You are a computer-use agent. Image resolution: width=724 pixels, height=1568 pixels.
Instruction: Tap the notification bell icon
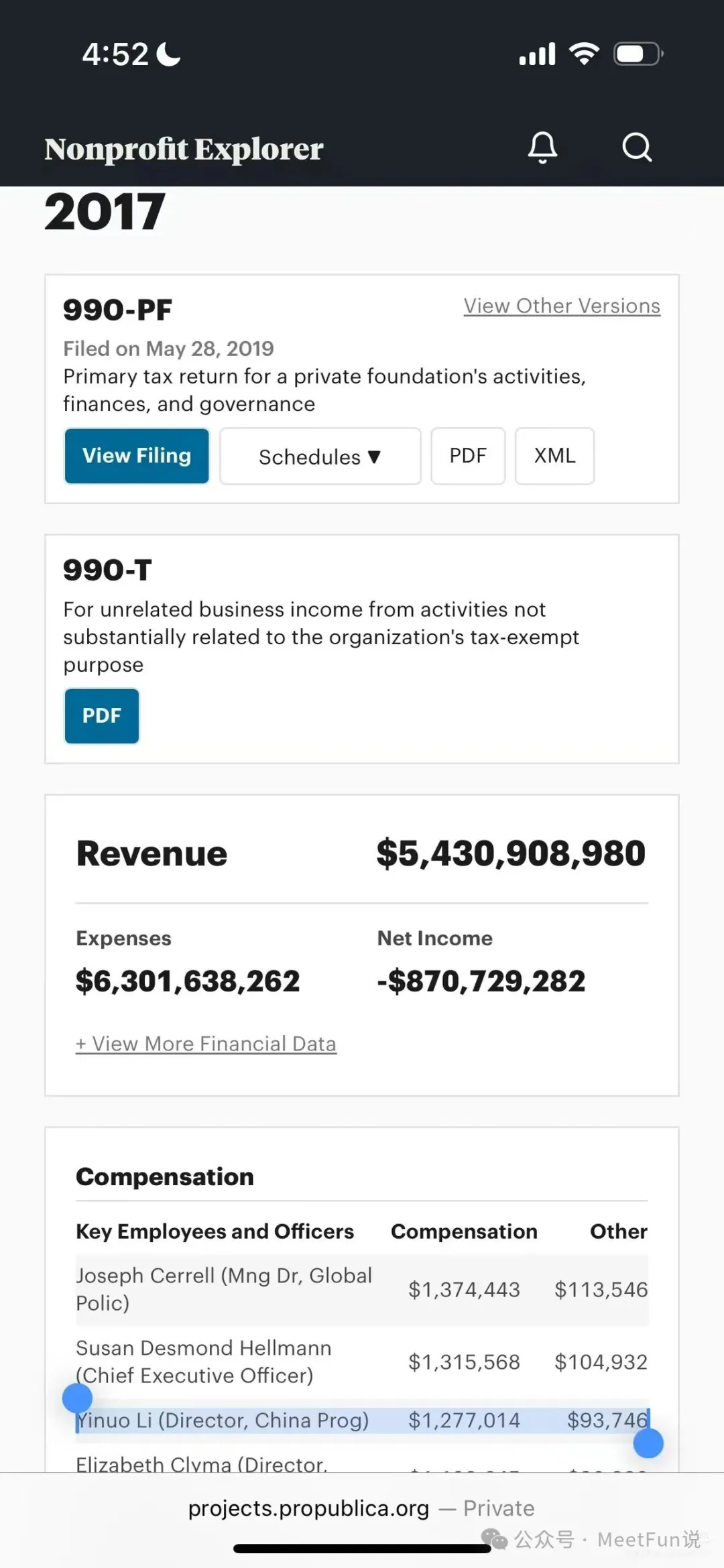tap(542, 147)
